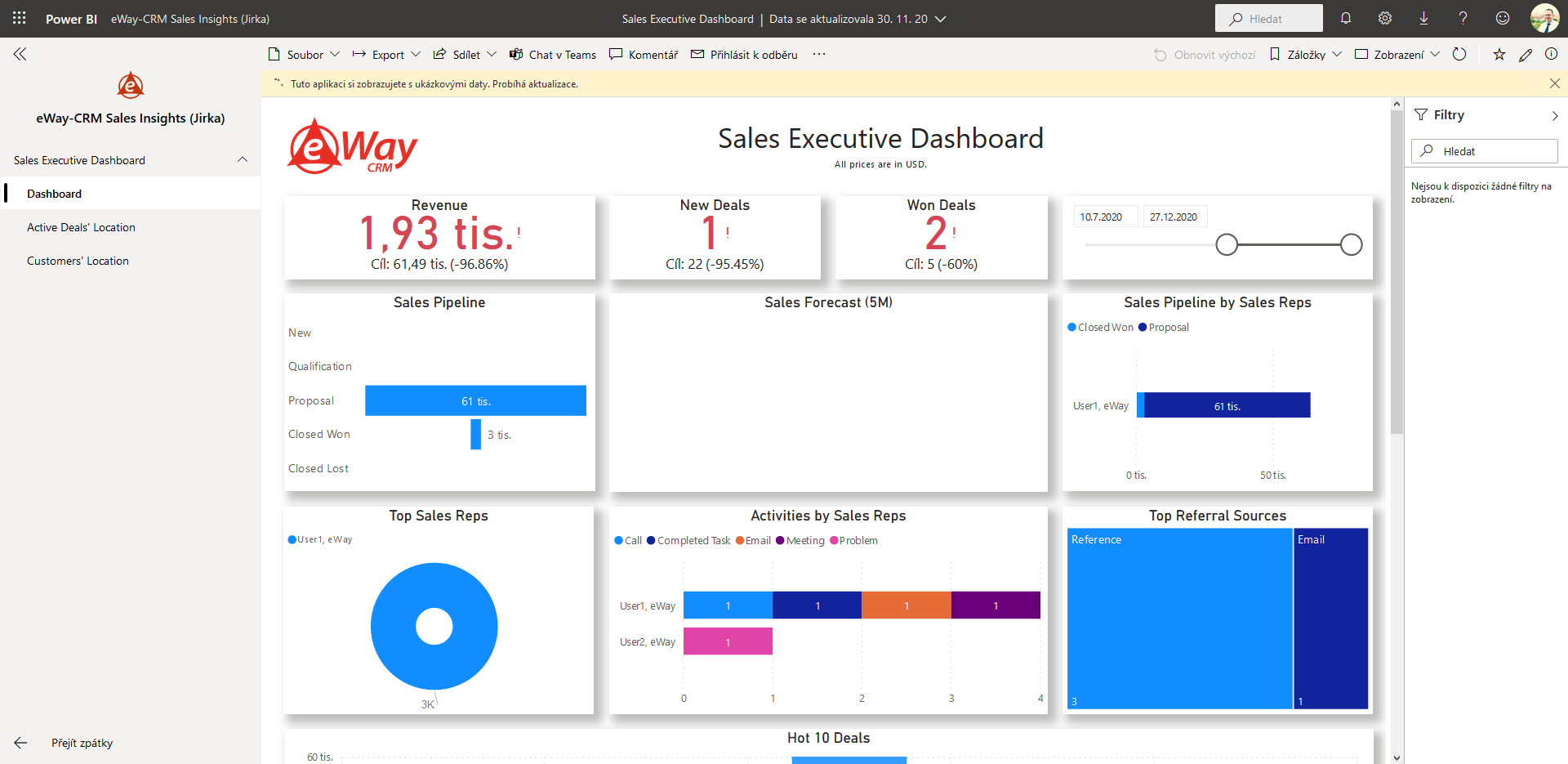The image size is (1568, 764).
Task: Click the download arrow icon in header
Action: pyautogui.click(x=1423, y=18)
